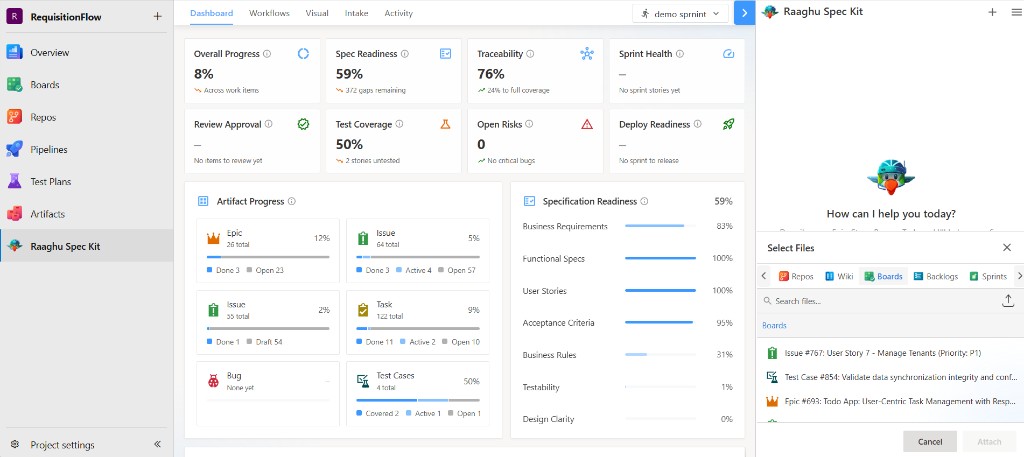Click the Issue 64 total card icon

363,238
